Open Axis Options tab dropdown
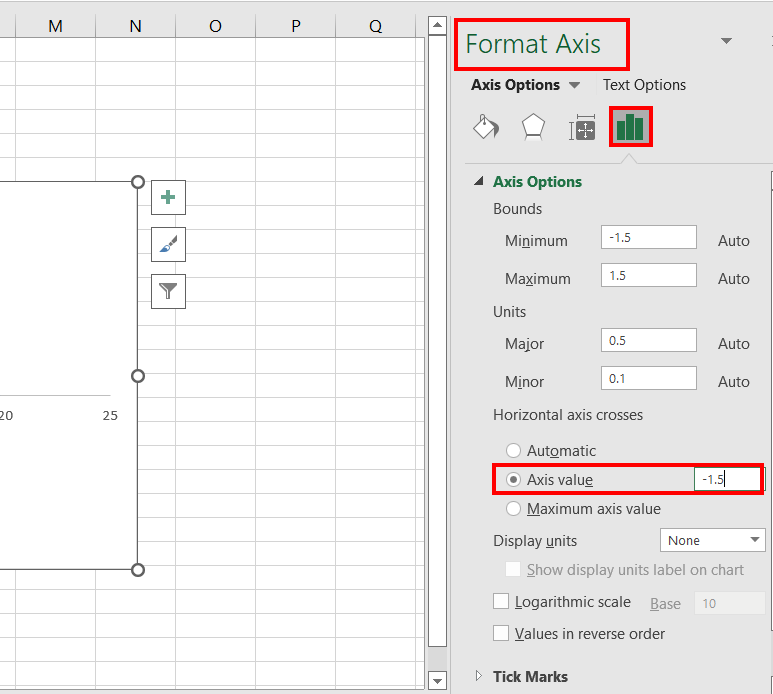Viewport: 773px width, 694px height. pos(574,85)
